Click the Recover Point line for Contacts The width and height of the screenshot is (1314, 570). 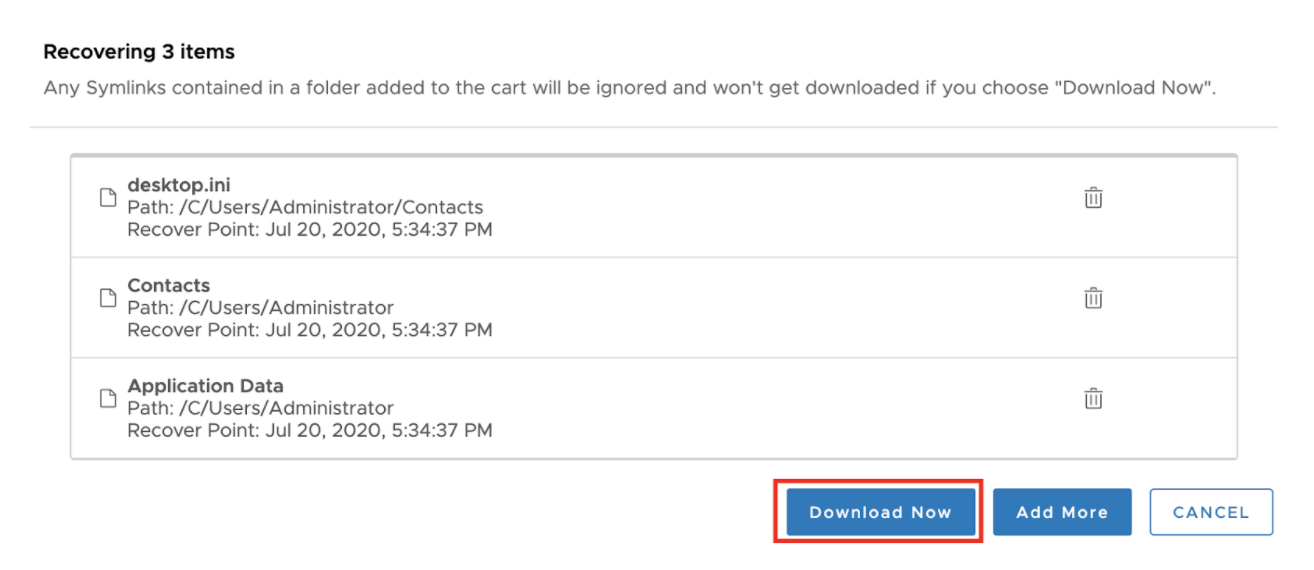click(310, 330)
